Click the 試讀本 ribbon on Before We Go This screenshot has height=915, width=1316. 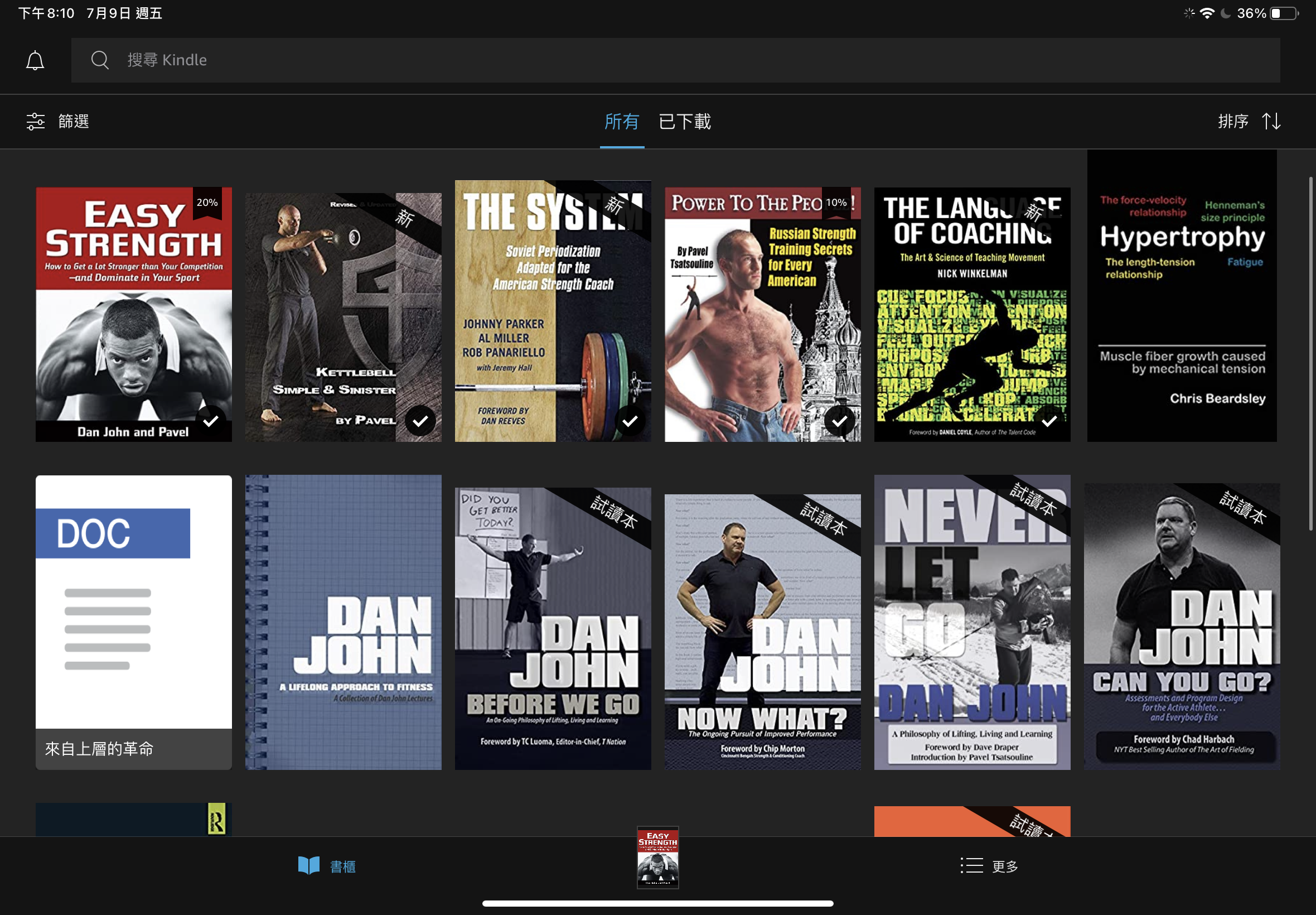pos(613,512)
